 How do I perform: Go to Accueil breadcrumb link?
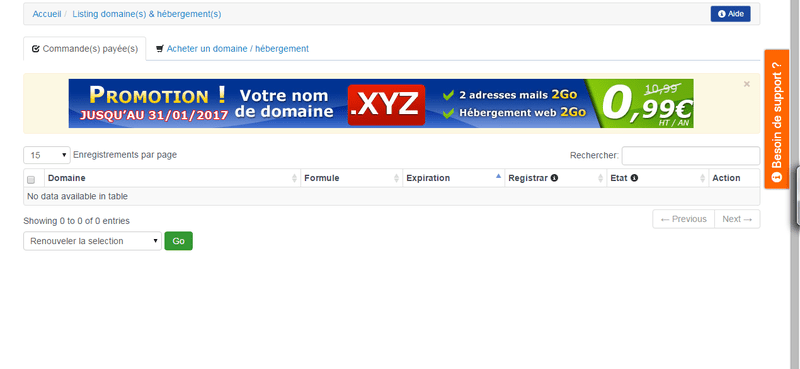(x=47, y=14)
